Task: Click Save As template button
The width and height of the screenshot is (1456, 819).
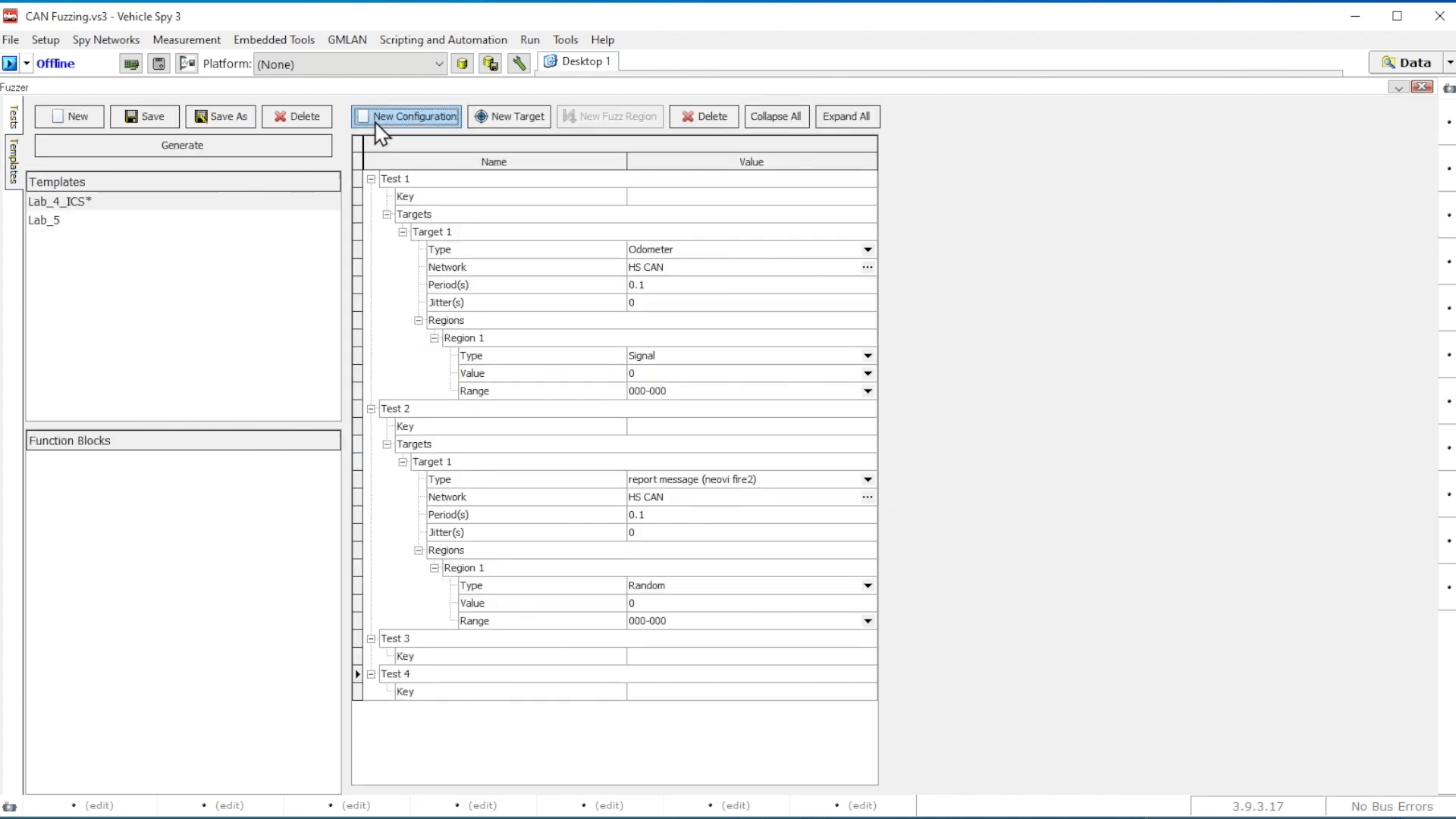Action: tap(221, 117)
